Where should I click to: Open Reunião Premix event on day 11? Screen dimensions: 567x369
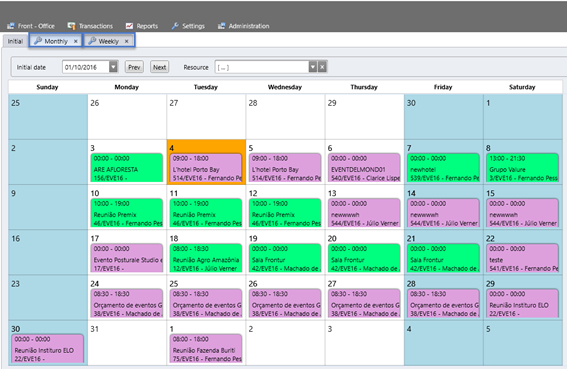coord(206,213)
